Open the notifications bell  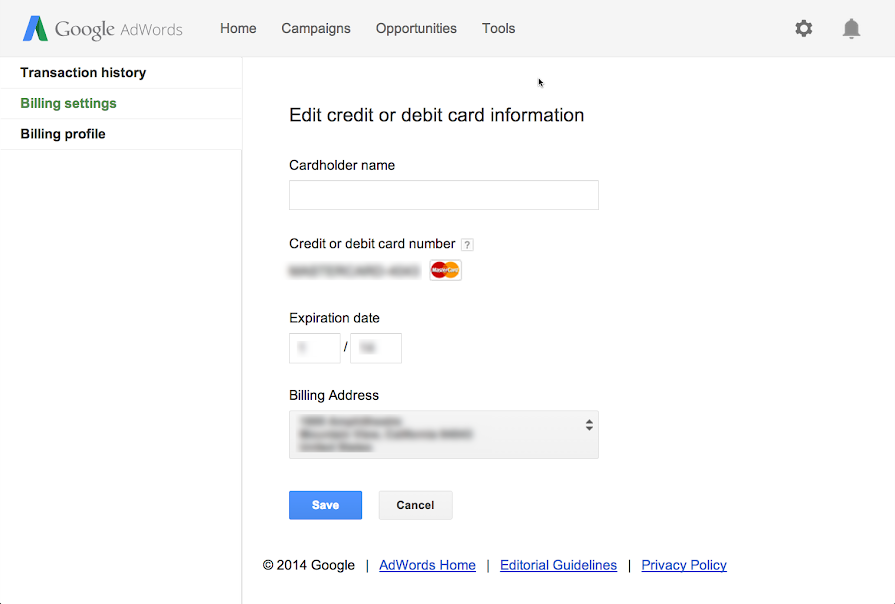[851, 29]
